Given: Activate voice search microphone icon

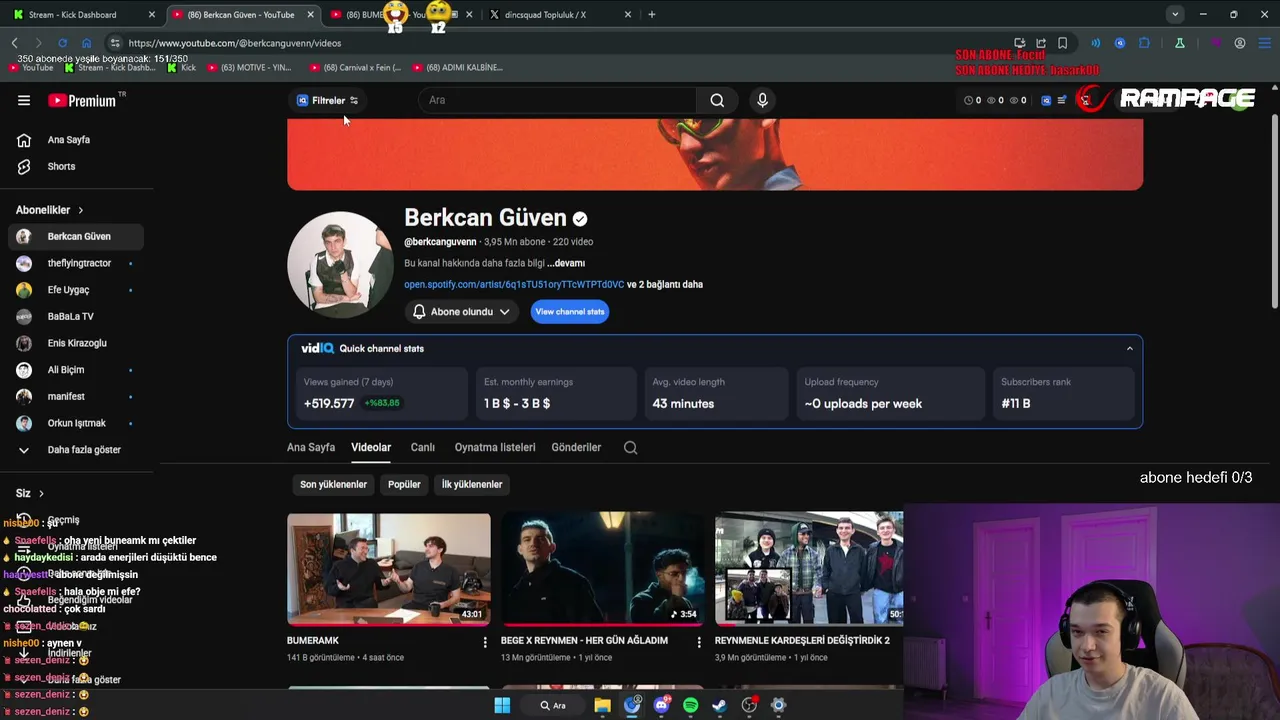Looking at the screenshot, I should [762, 100].
